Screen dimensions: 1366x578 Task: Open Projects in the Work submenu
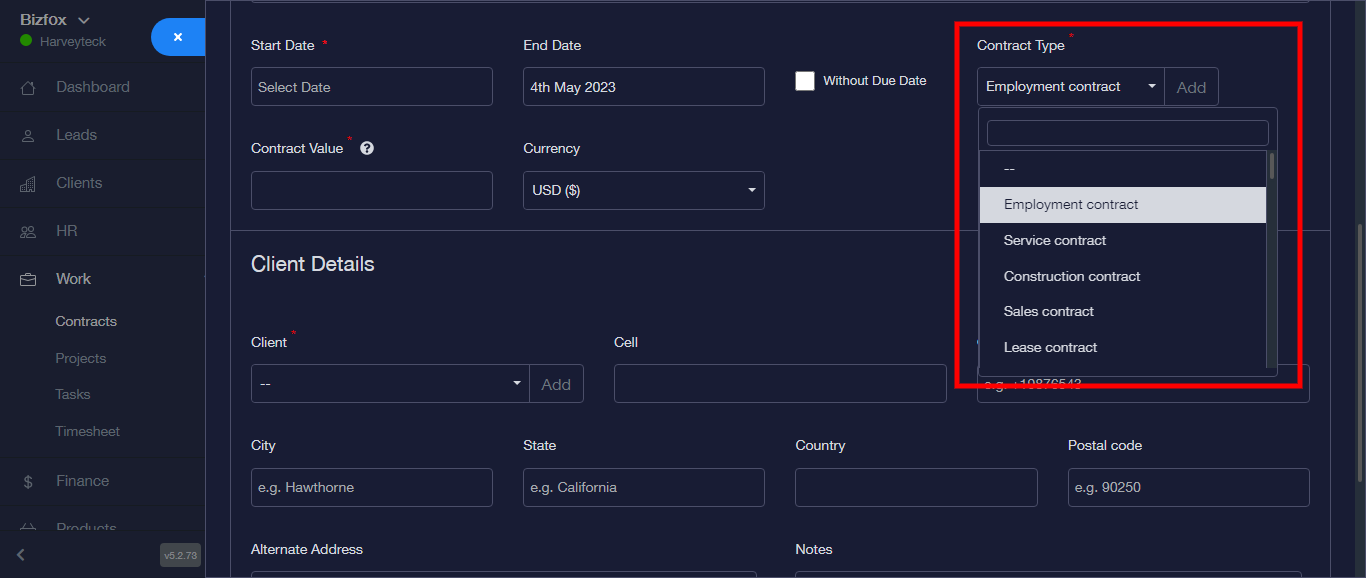tap(81, 358)
